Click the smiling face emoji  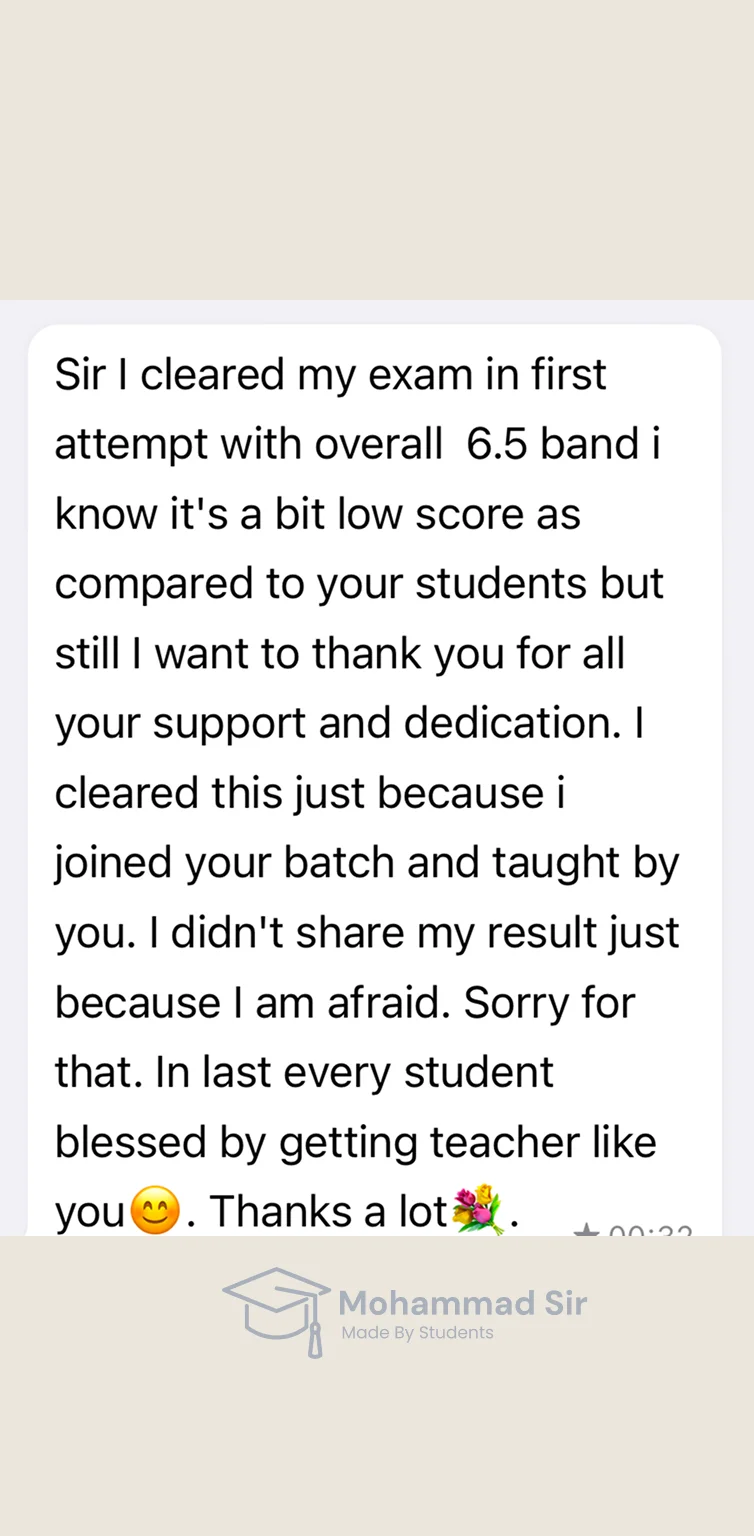[155, 1211]
